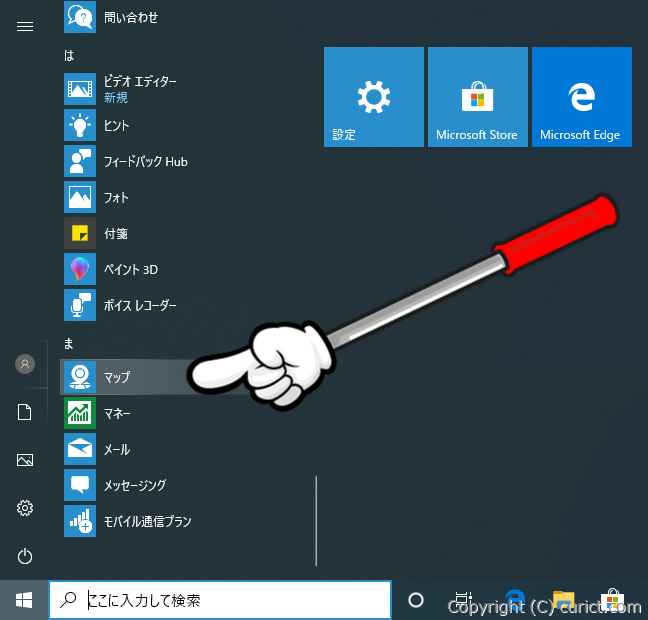The height and width of the screenshot is (620, 648).
Task: Open the フィードバック Hub icon
Action: [x=80, y=161]
